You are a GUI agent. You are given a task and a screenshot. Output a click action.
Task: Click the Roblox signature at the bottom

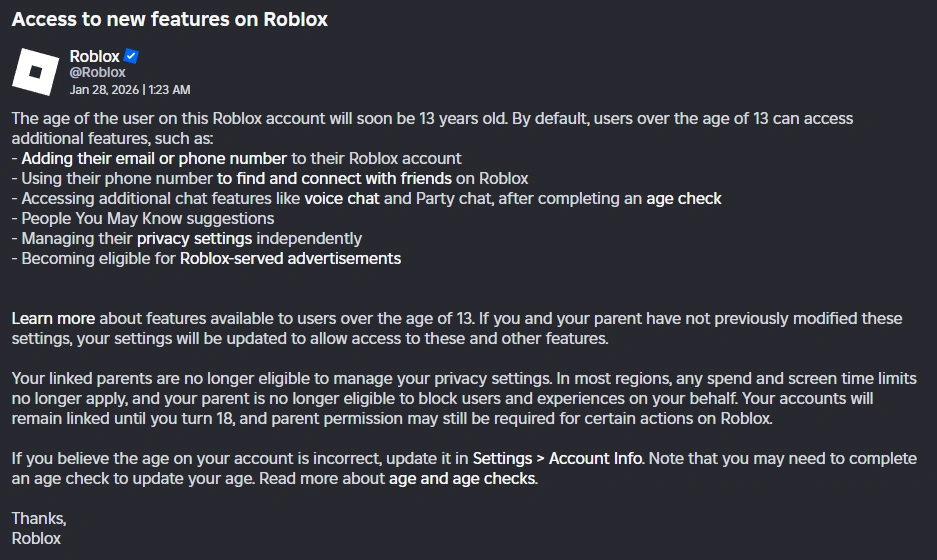[36, 538]
